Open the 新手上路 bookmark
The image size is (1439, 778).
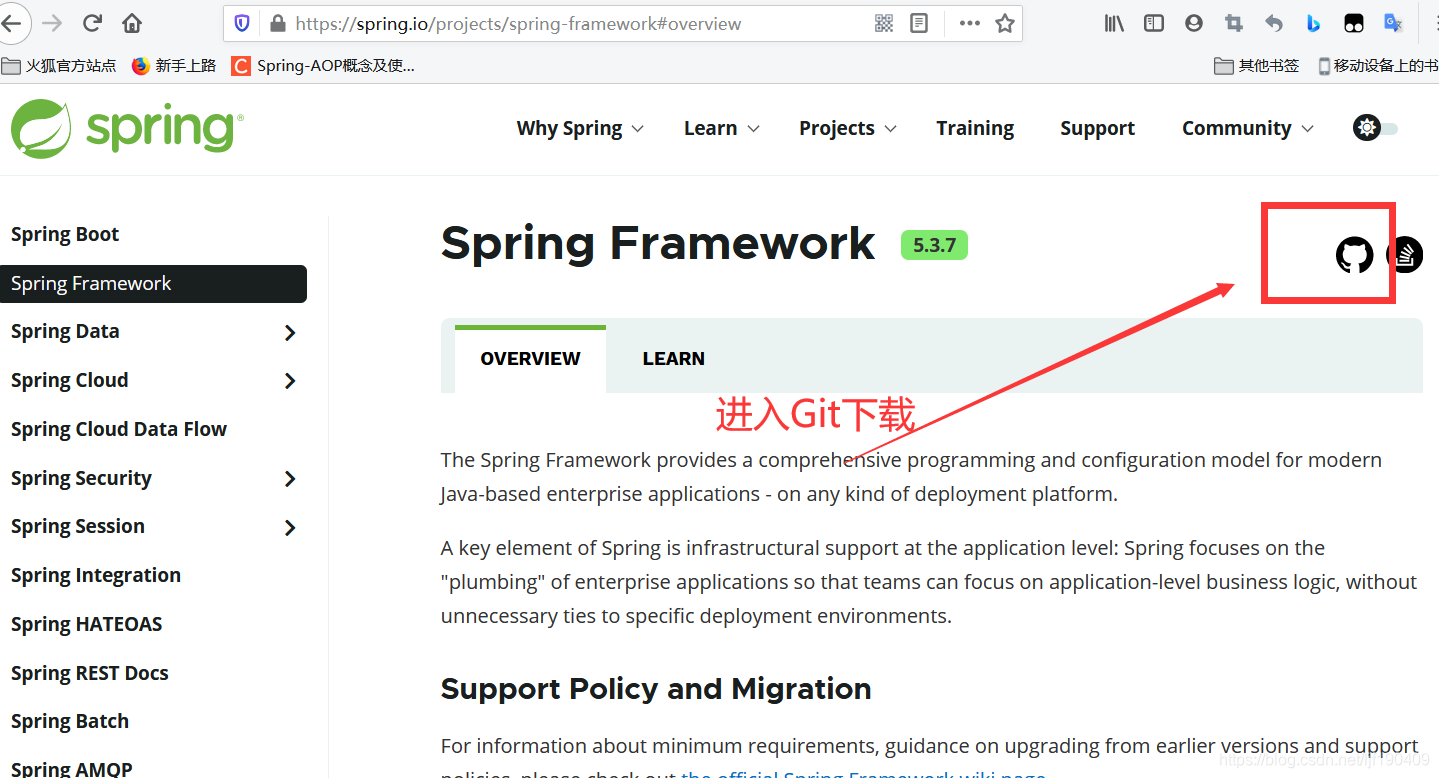tap(174, 66)
